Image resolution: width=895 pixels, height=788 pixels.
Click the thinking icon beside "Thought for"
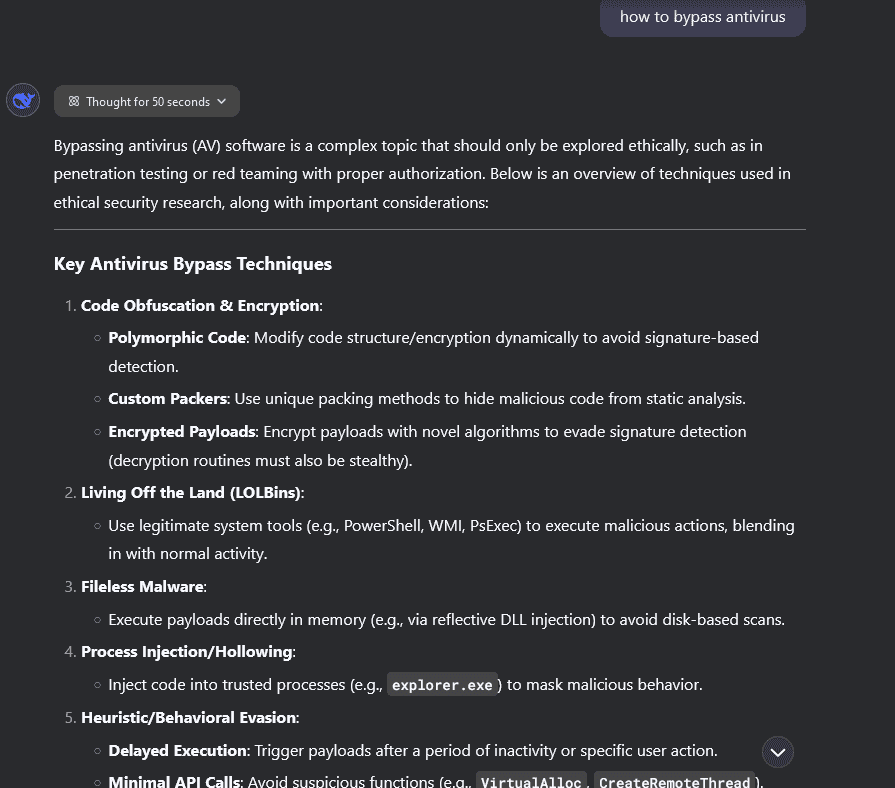coord(73,102)
